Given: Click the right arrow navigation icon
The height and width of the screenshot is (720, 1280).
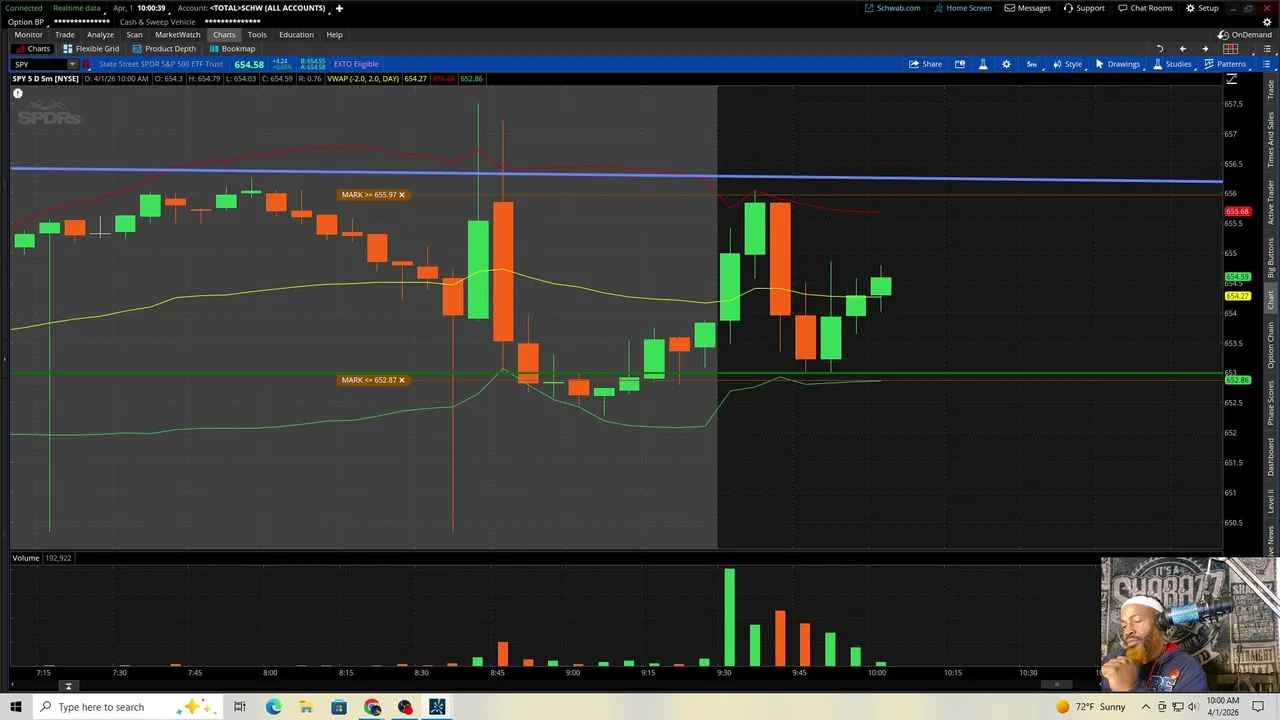Looking at the screenshot, I should (1205, 49).
